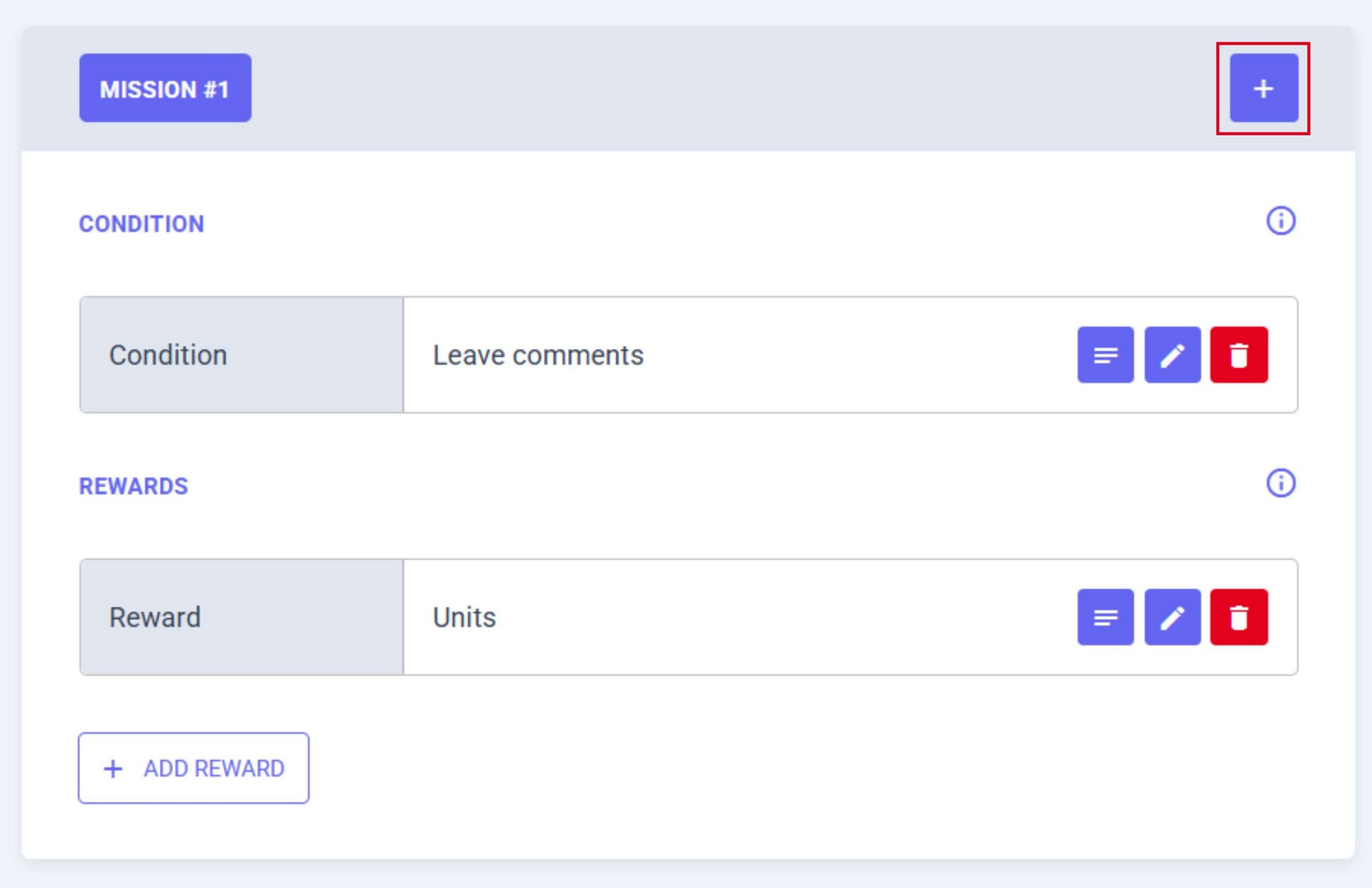Select the MISSION #1 label button
Image resolution: width=1372 pixels, height=888 pixels.
coord(165,88)
